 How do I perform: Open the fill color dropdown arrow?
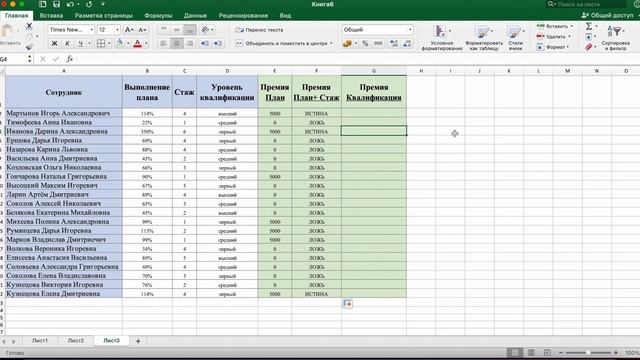point(128,43)
